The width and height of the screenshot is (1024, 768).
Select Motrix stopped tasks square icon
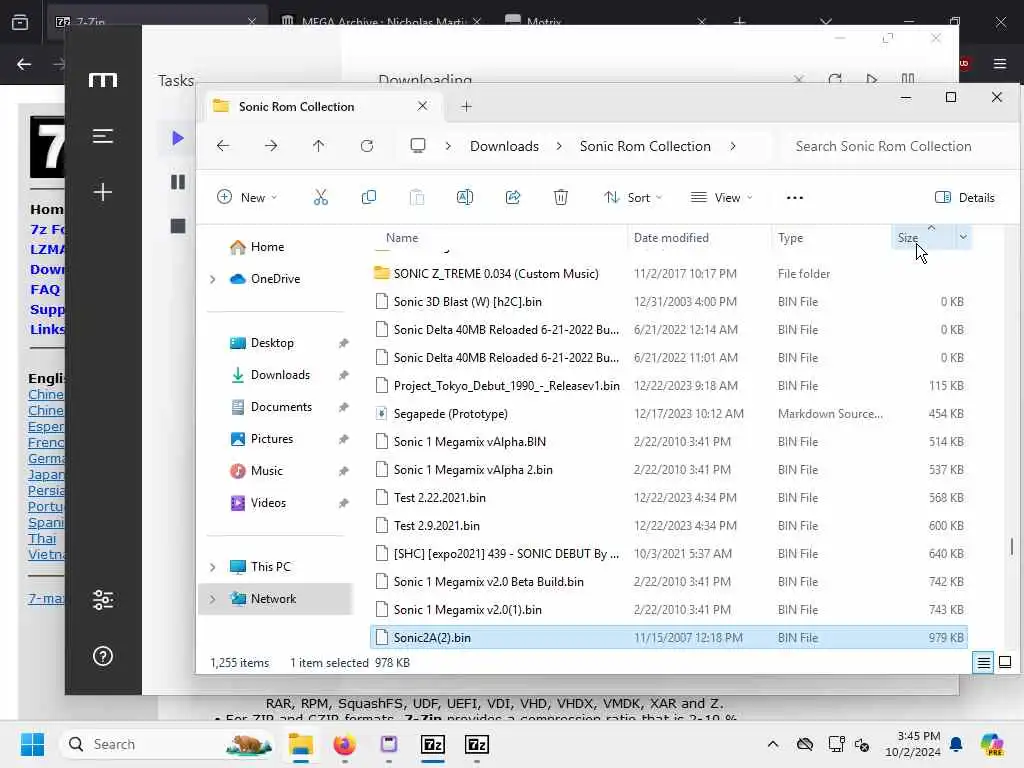click(x=178, y=226)
